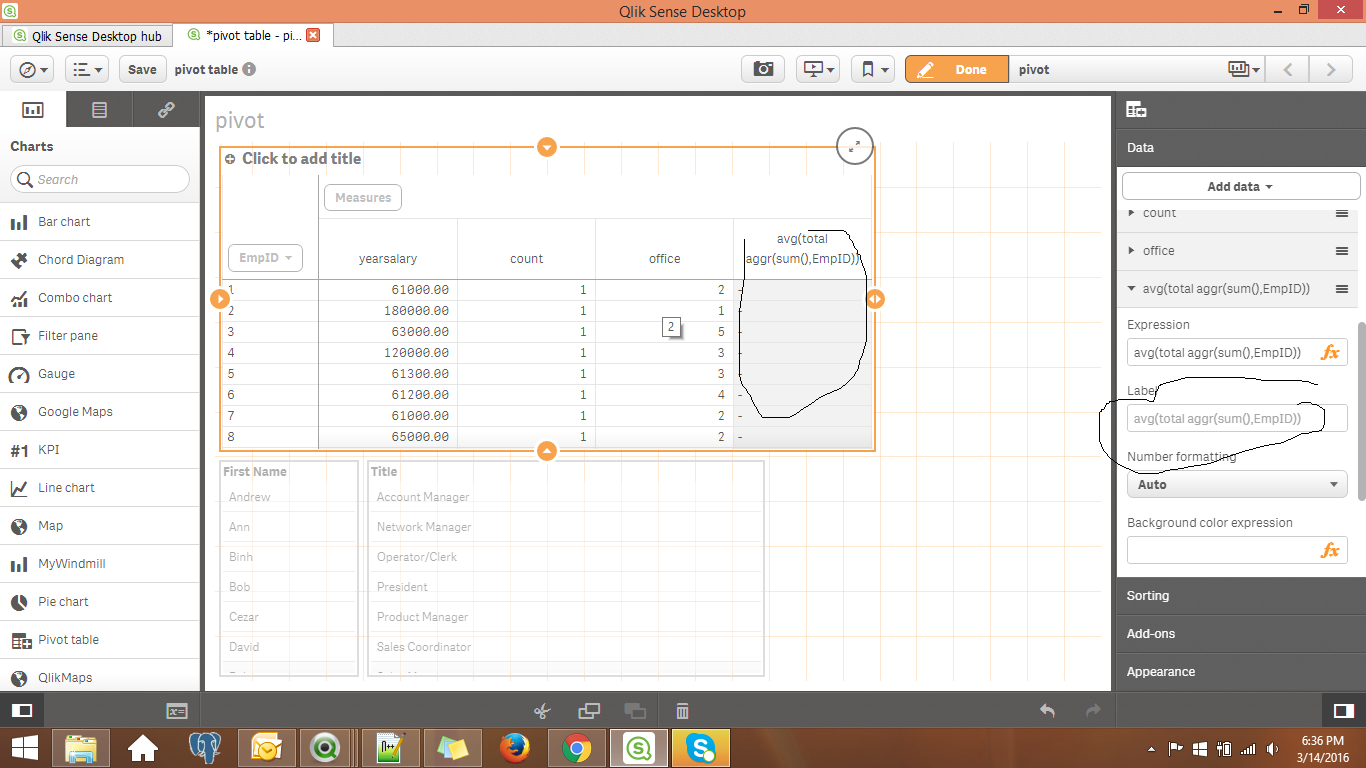Screen dimensions: 1366x768
Task: Open the Add data dropdown
Action: (1241, 186)
